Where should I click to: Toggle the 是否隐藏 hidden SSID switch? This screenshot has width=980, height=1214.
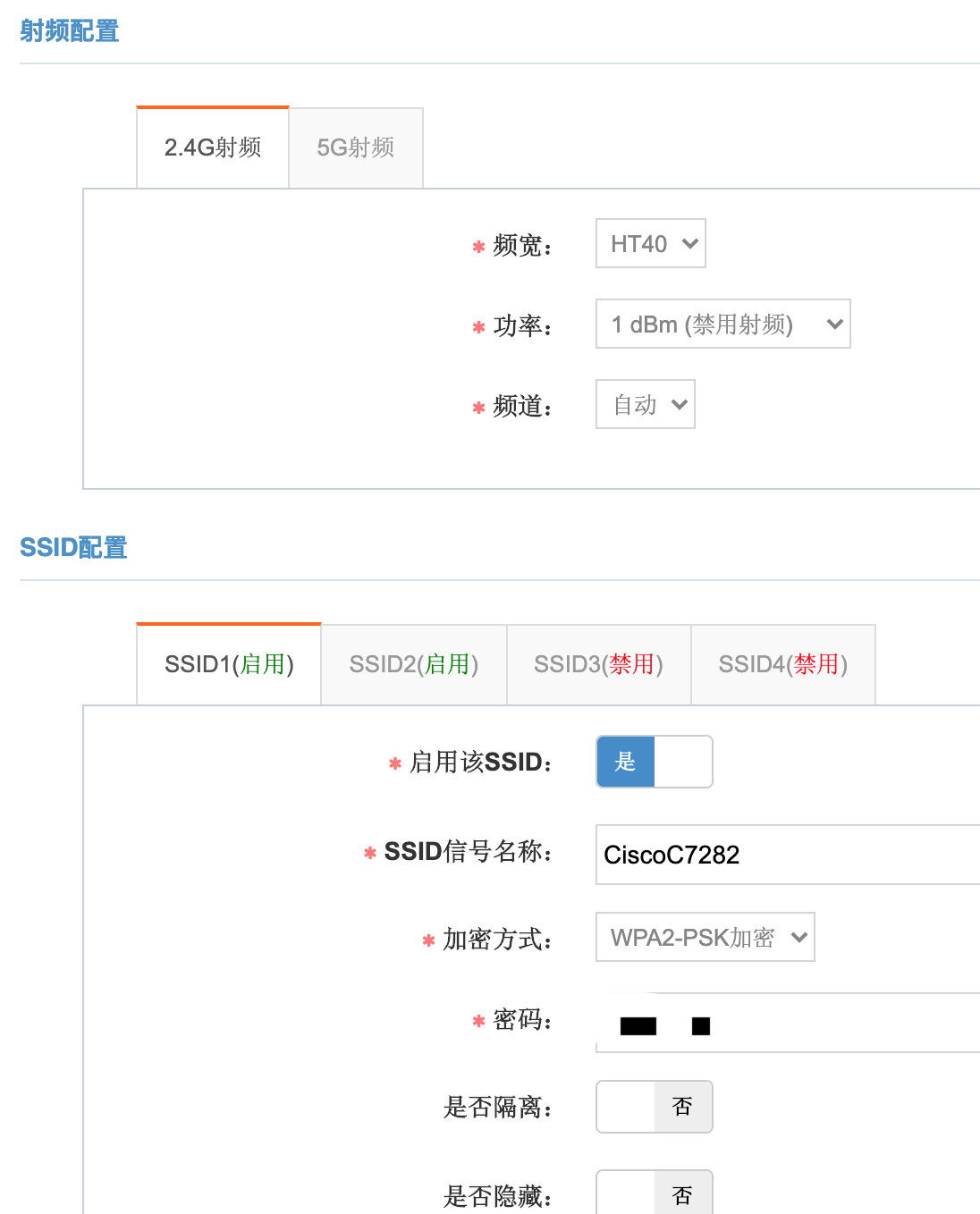(654, 1193)
